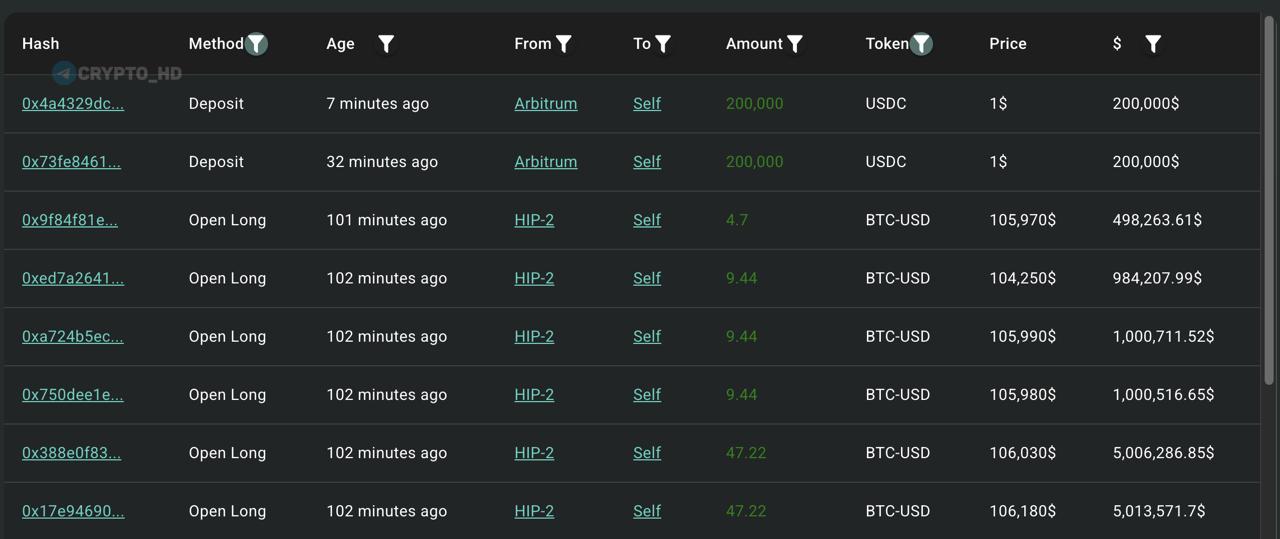Open transaction hash 0x4a4329dc...

(x=73, y=103)
